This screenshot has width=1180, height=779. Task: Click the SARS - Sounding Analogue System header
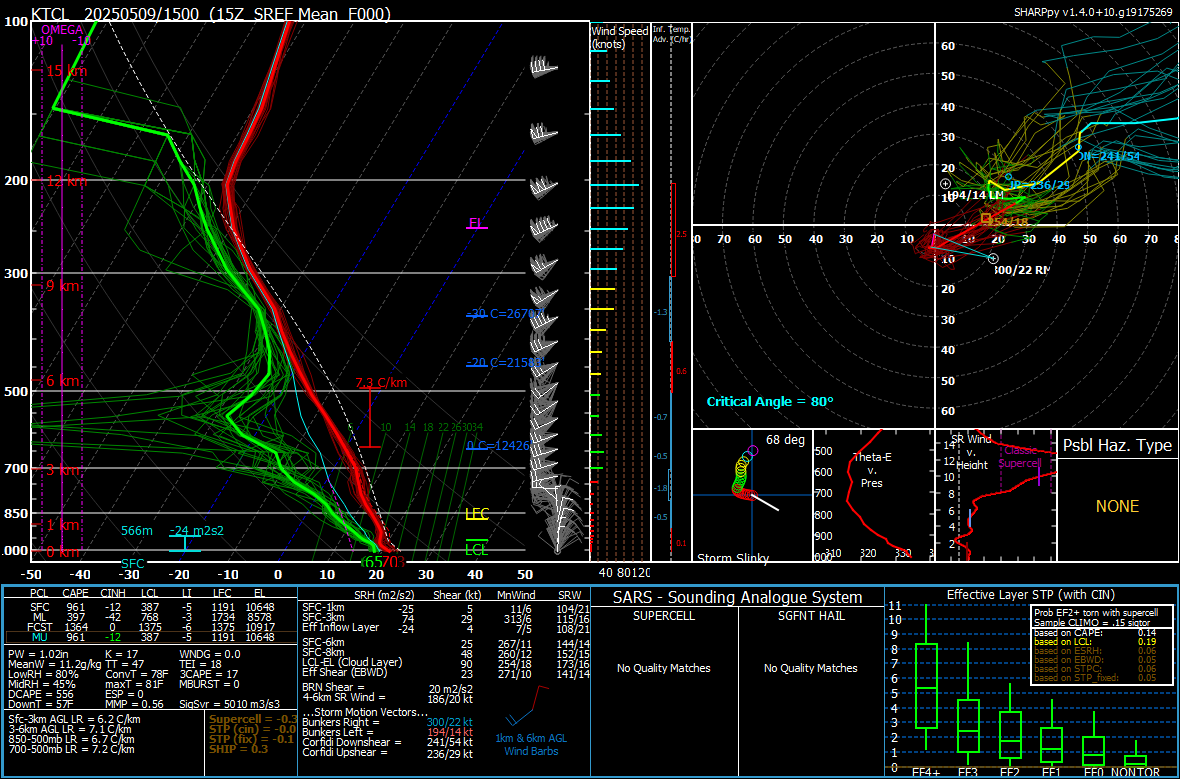[x=738, y=598]
